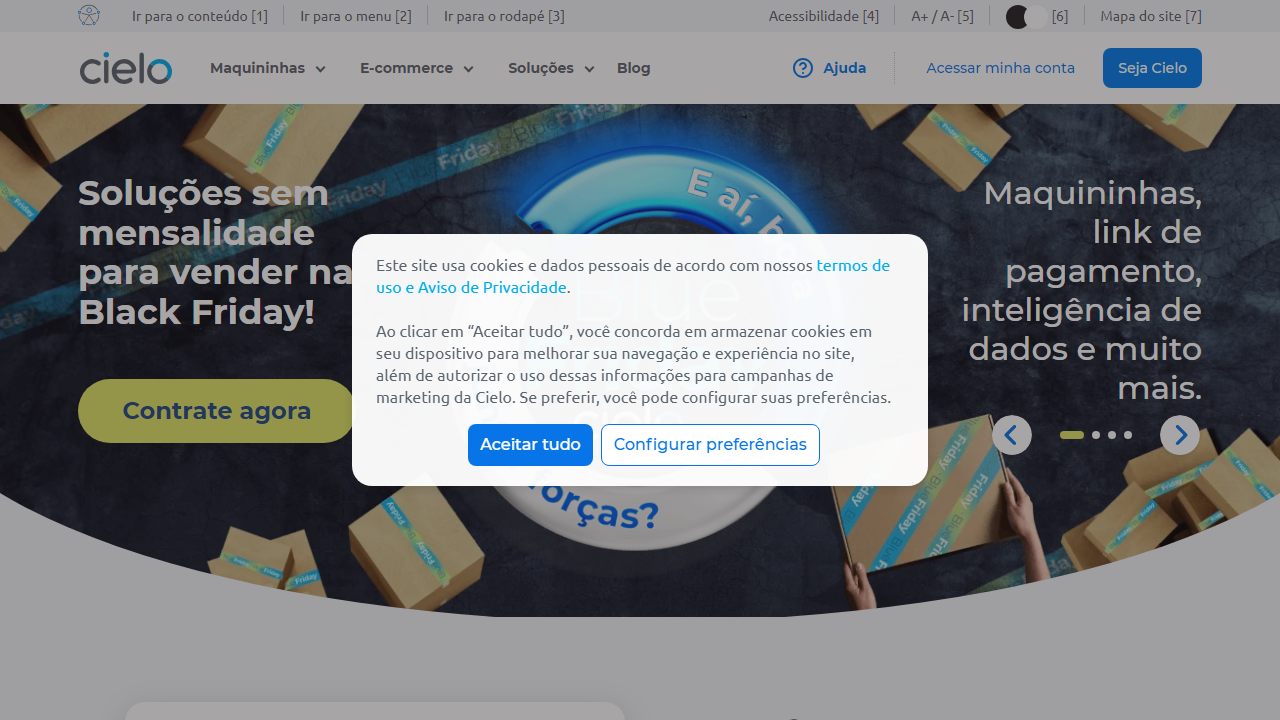Go to previous carousel slide arrow
The width and height of the screenshot is (1280, 720).
click(1011, 435)
